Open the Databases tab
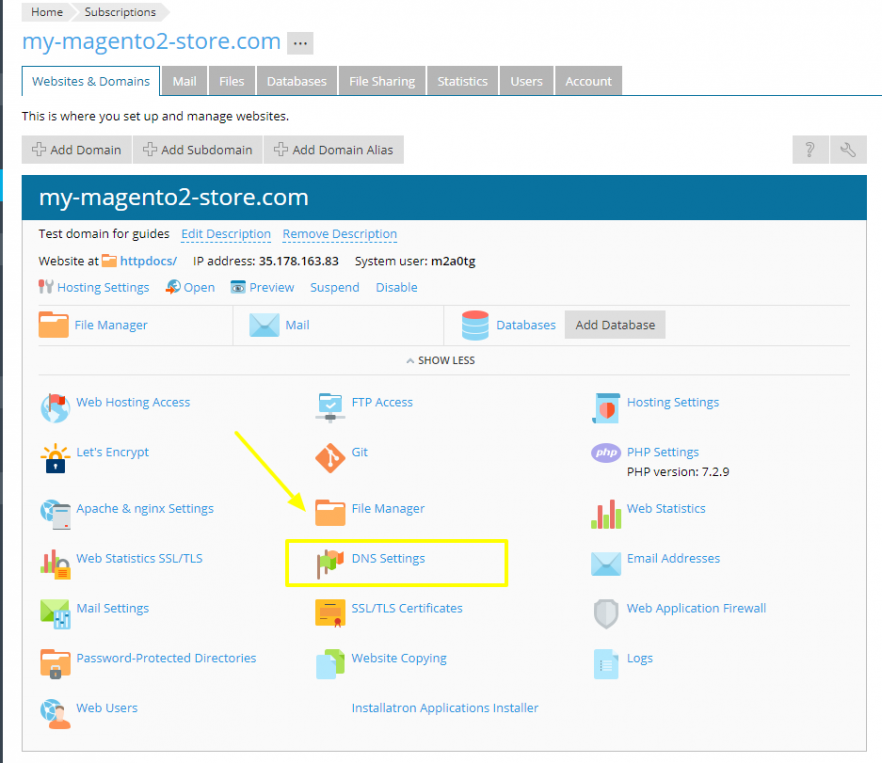 tap(296, 81)
